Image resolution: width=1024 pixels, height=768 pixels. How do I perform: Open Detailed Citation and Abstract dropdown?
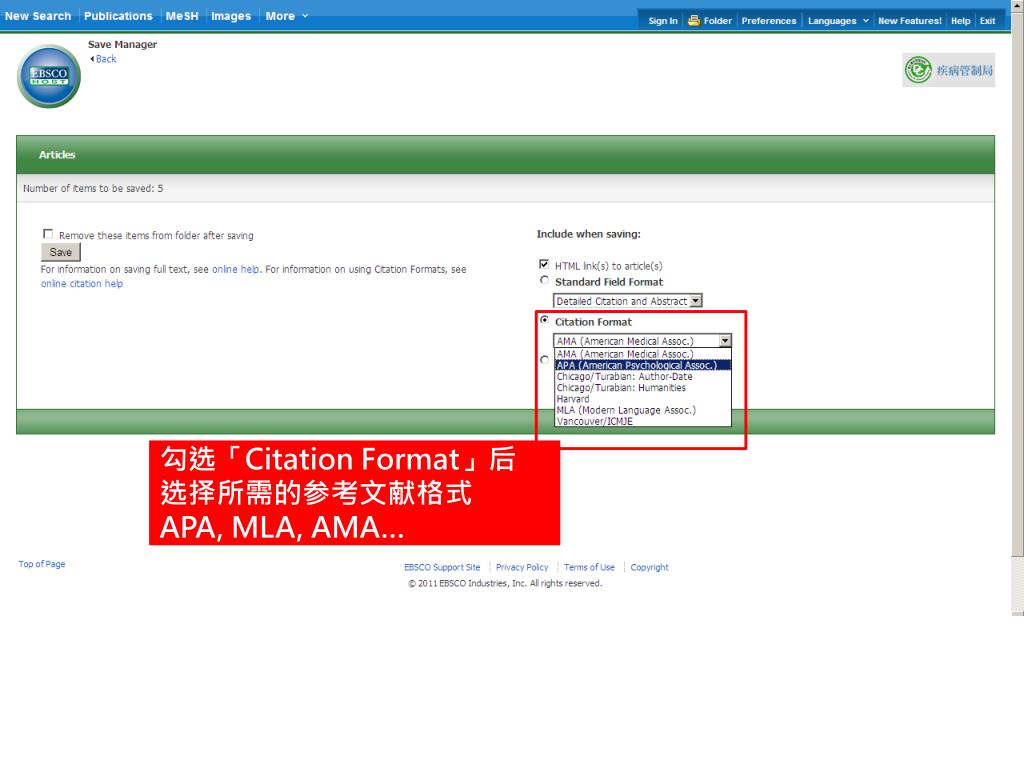628,301
